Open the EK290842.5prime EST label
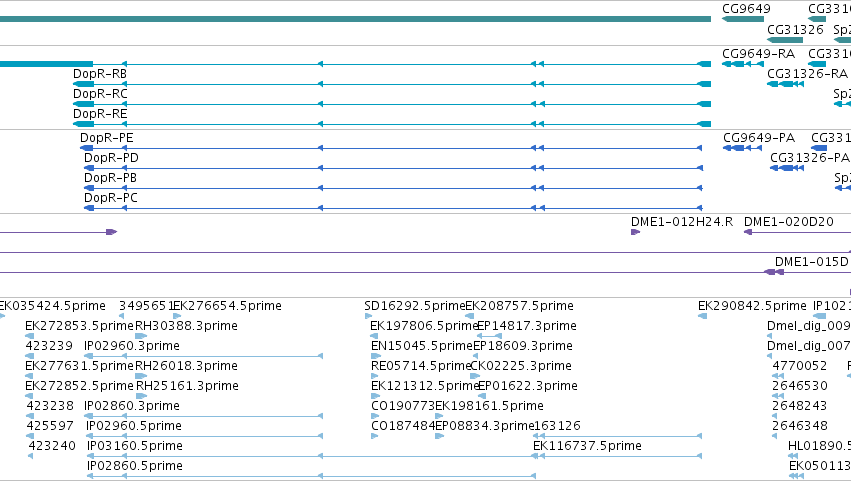Viewport: 851px width, 481px height. (x=752, y=306)
